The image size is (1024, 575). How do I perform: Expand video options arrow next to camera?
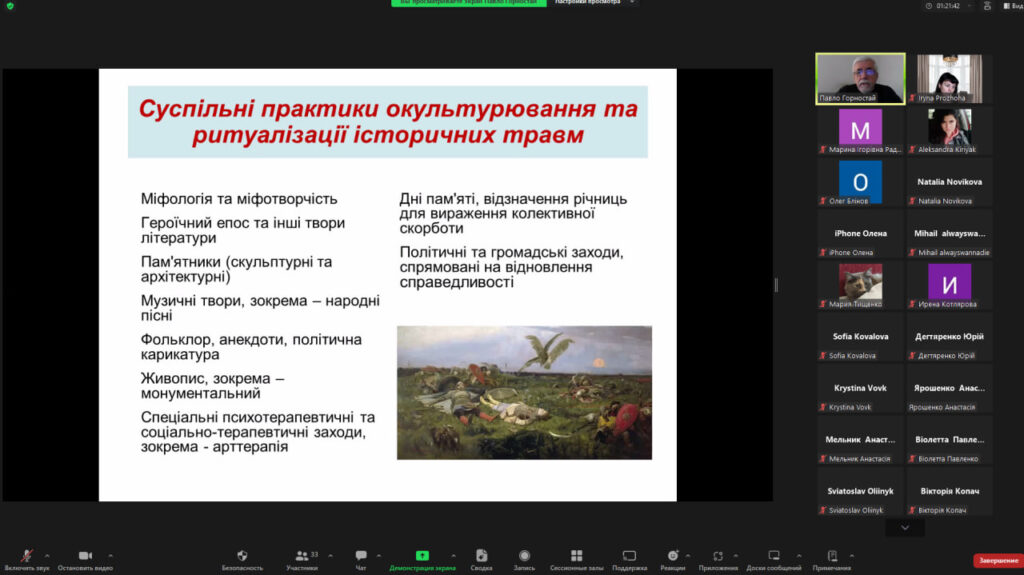pos(110,556)
